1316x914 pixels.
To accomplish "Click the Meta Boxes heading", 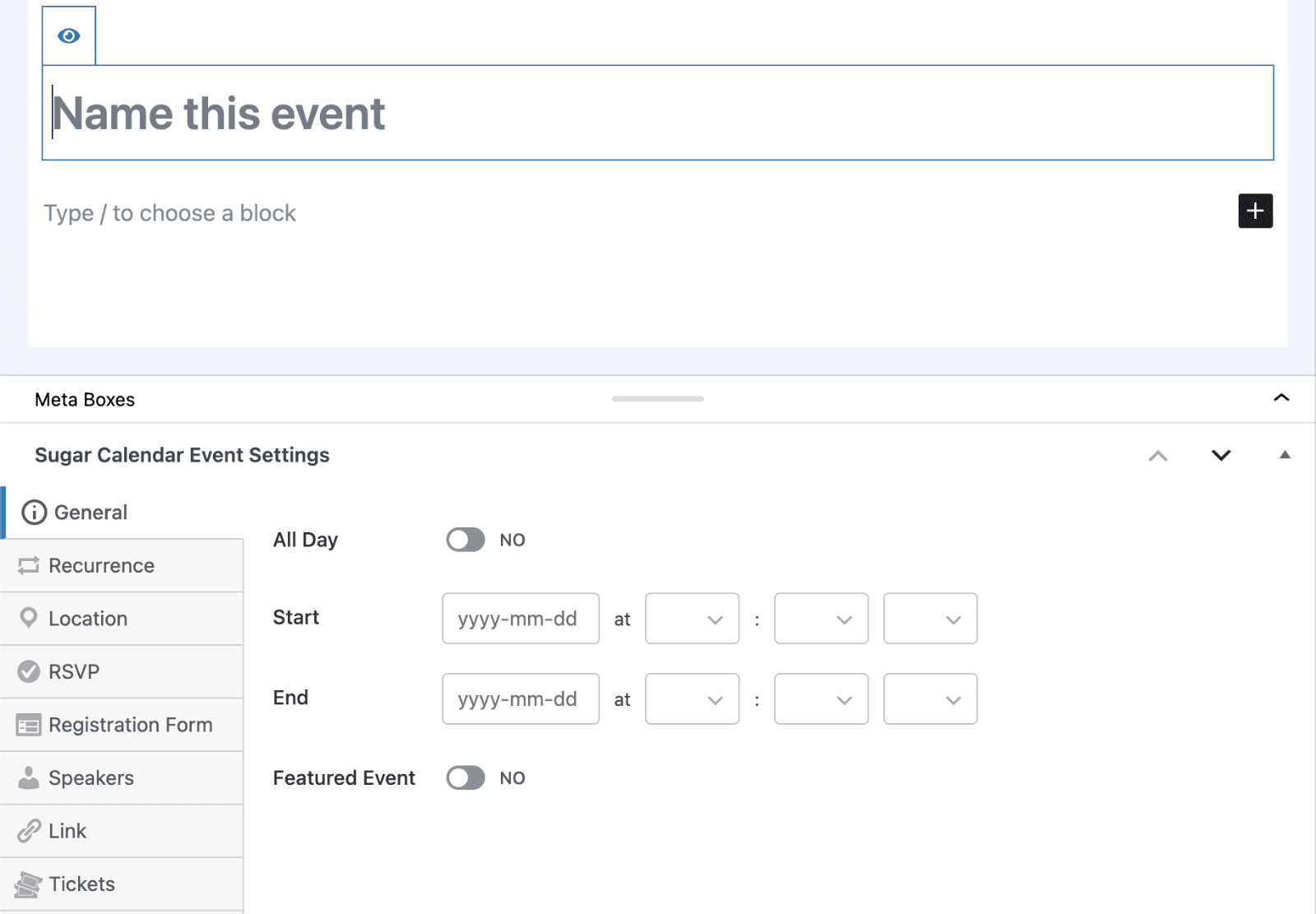I will click(85, 400).
